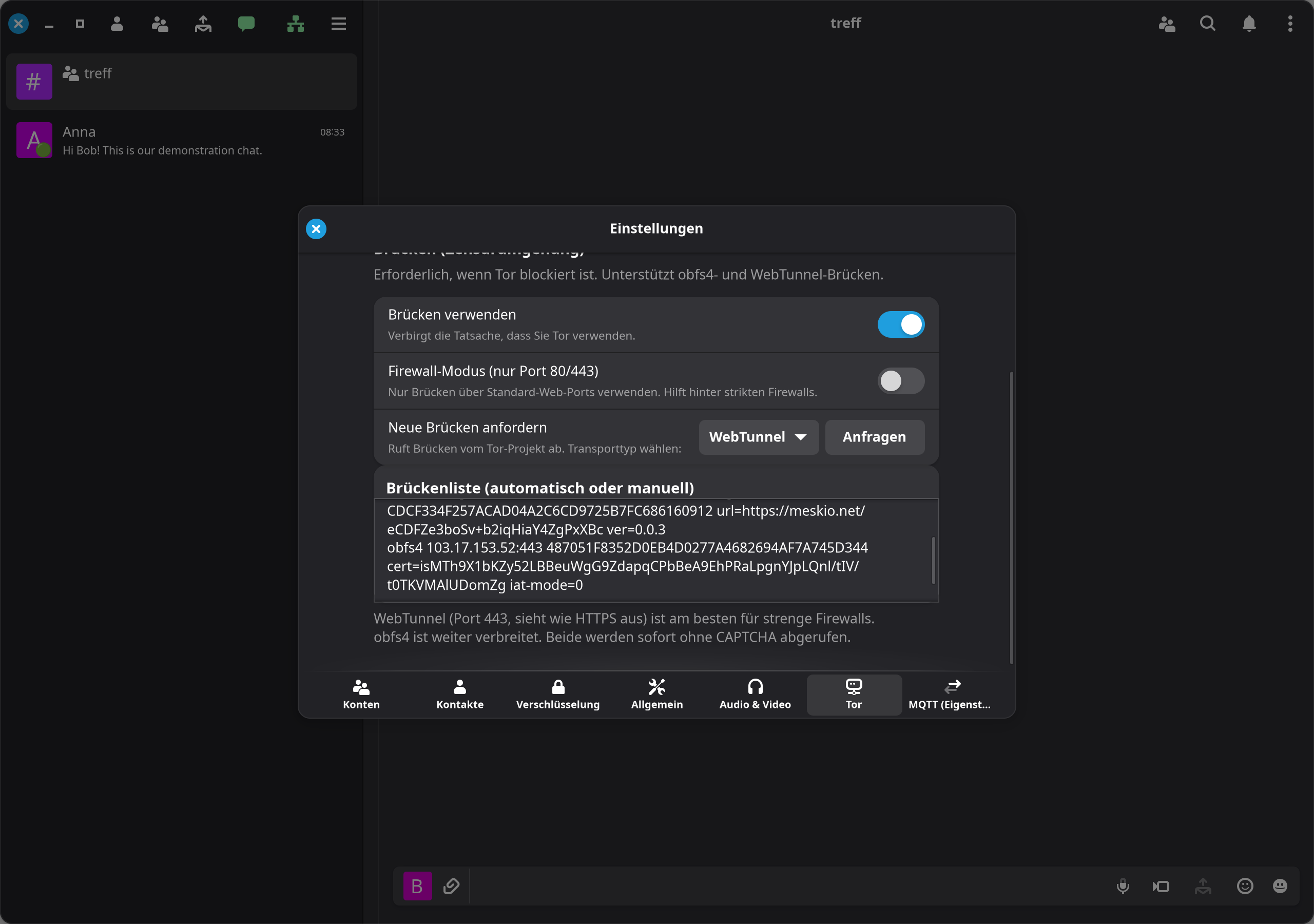Select the Tor settings tab

pos(854,695)
